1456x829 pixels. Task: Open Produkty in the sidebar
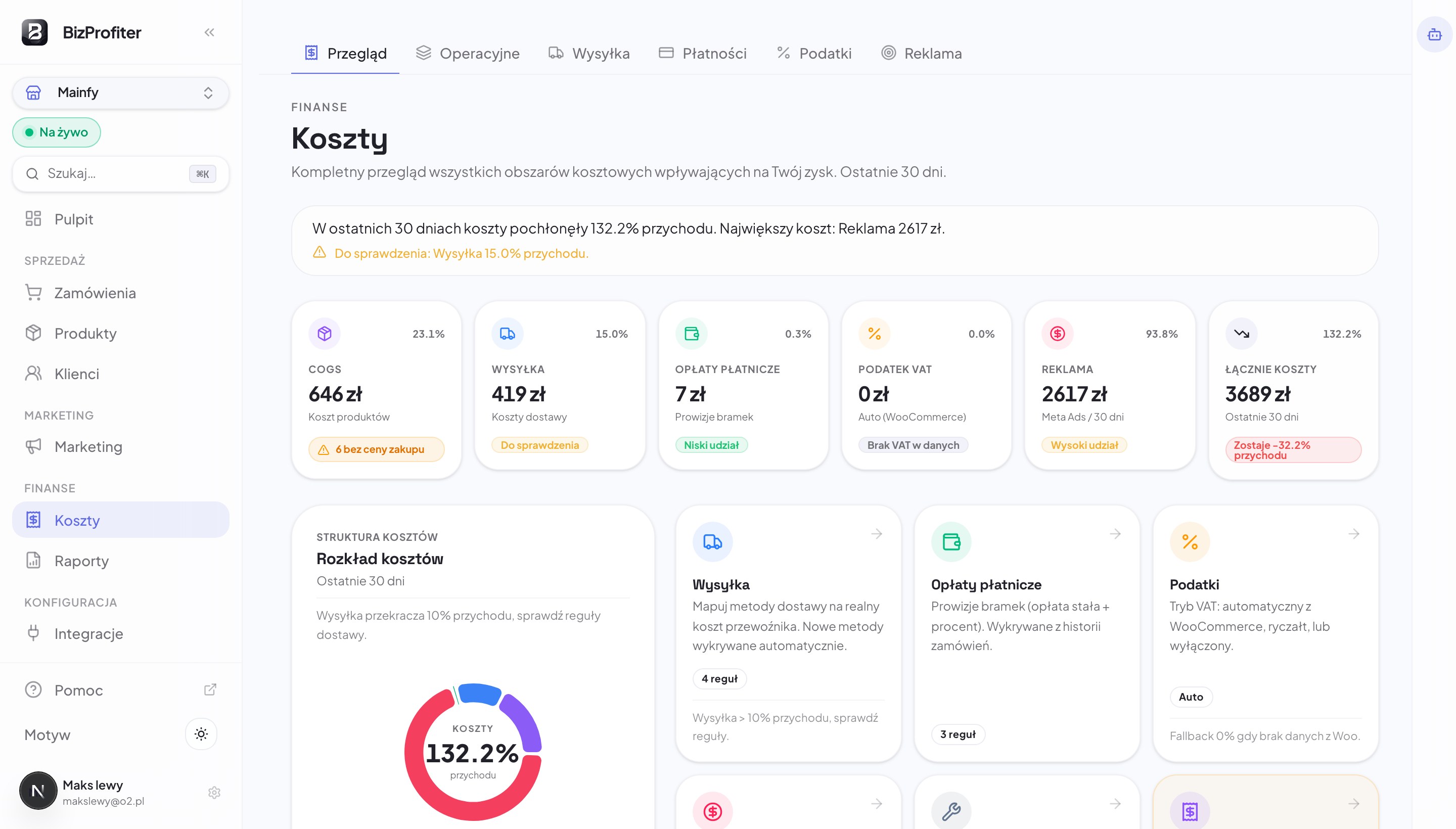tap(121, 333)
